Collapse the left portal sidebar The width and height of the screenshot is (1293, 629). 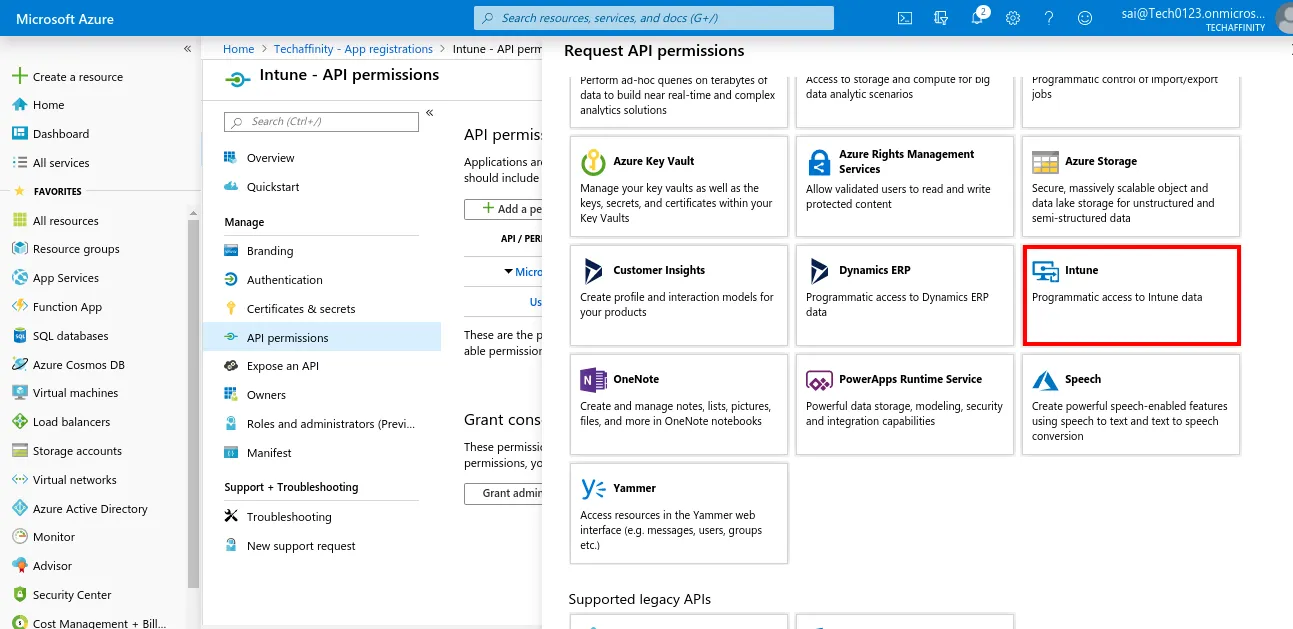[187, 49]
